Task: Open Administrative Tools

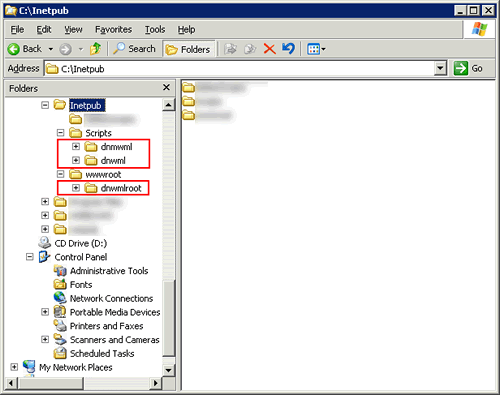Action: [x=109, y=271]
